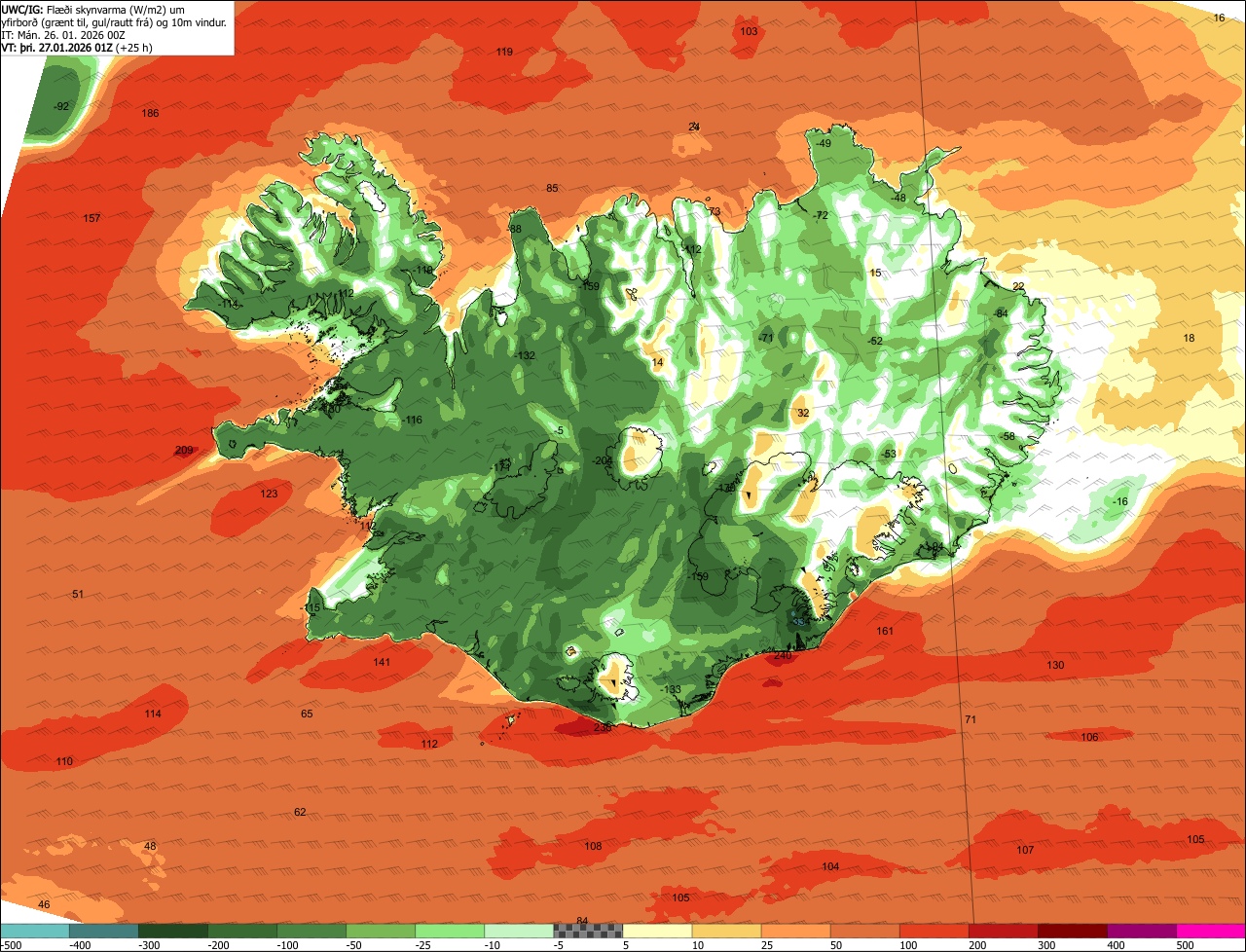Screen dimensions: 1246x952
Task: Click the dark maroon swatch between 300 and 400
Action: 1073,931
